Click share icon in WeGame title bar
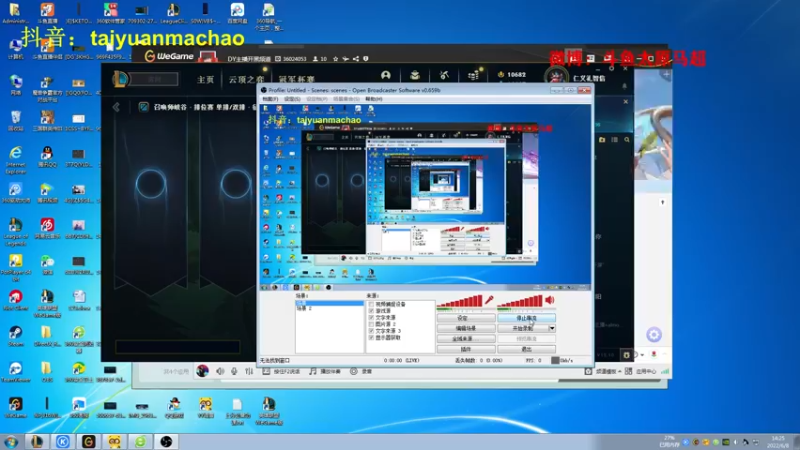The width and height of the screenshot is (800, 450). click(x=356, y=59)
